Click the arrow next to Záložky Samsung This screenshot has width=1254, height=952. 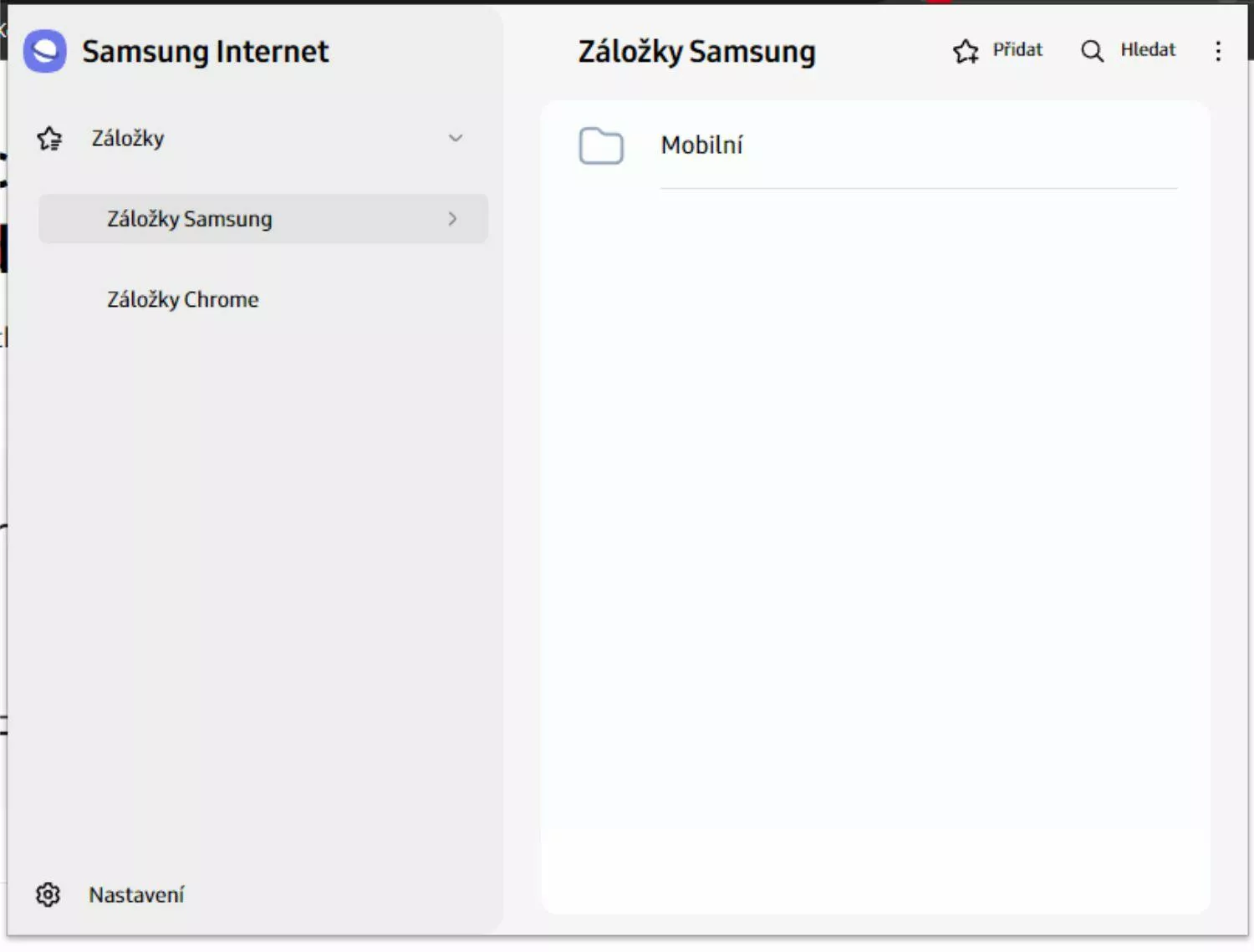(x=452, y=219)
